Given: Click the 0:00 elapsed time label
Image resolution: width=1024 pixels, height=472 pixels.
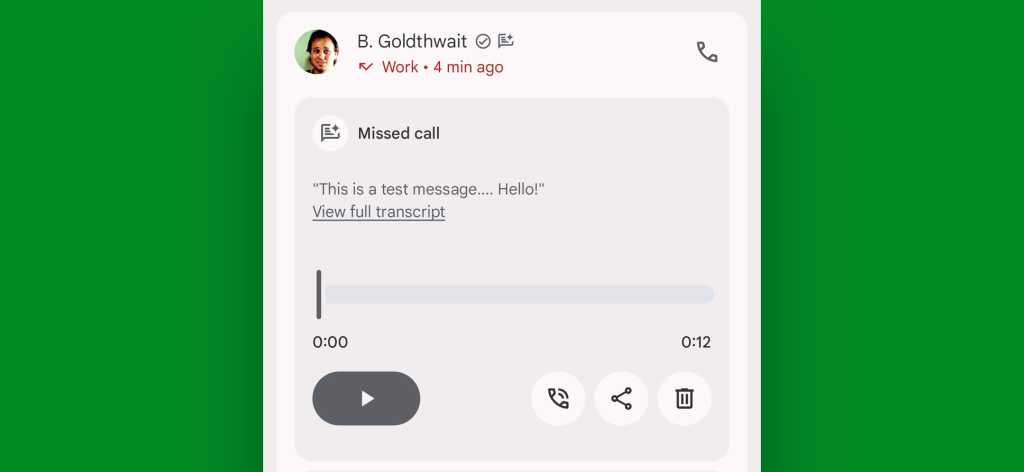Looking at the screenshot, I should pyautogui.click(x=330, y=343).
